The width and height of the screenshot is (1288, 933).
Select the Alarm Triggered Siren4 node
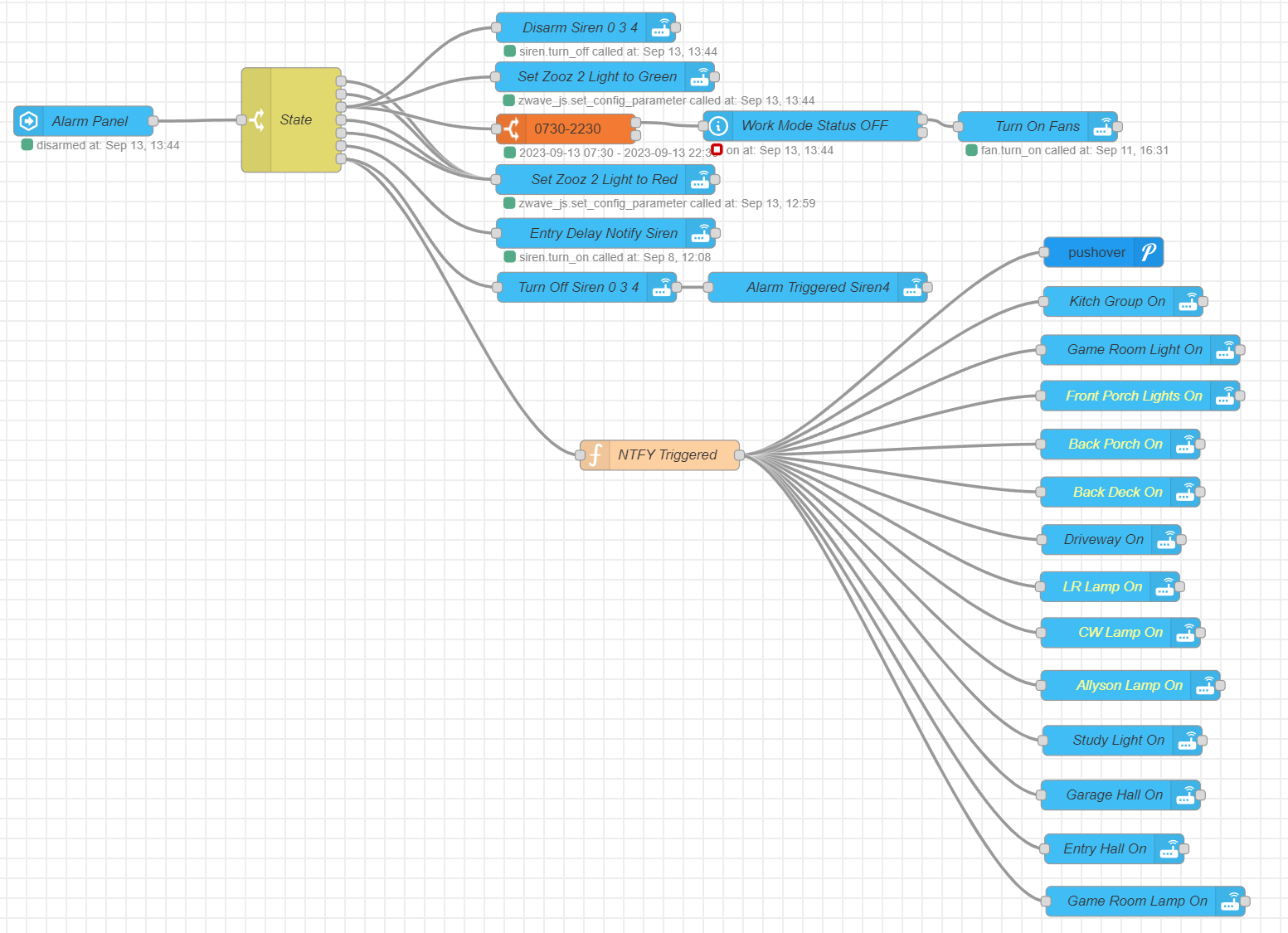click(x=817, y=288)
